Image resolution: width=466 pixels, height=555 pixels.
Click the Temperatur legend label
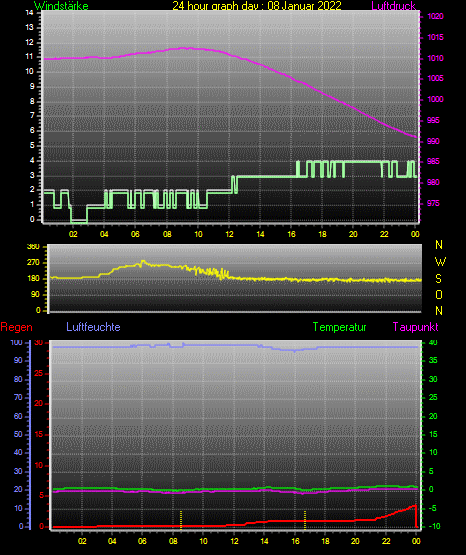click(x=339, y=327)
